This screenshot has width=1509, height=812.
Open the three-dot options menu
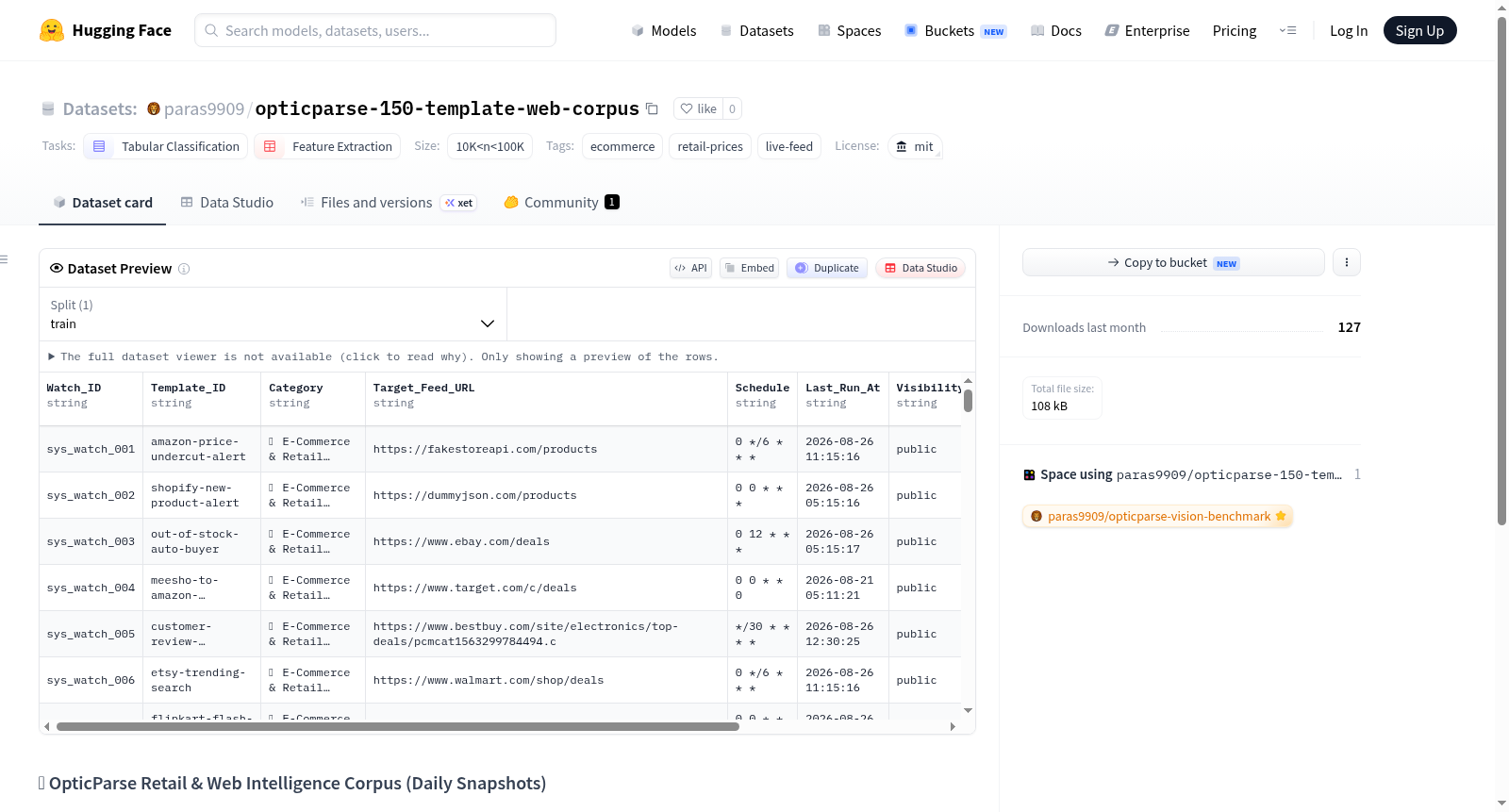[1347, 262]
